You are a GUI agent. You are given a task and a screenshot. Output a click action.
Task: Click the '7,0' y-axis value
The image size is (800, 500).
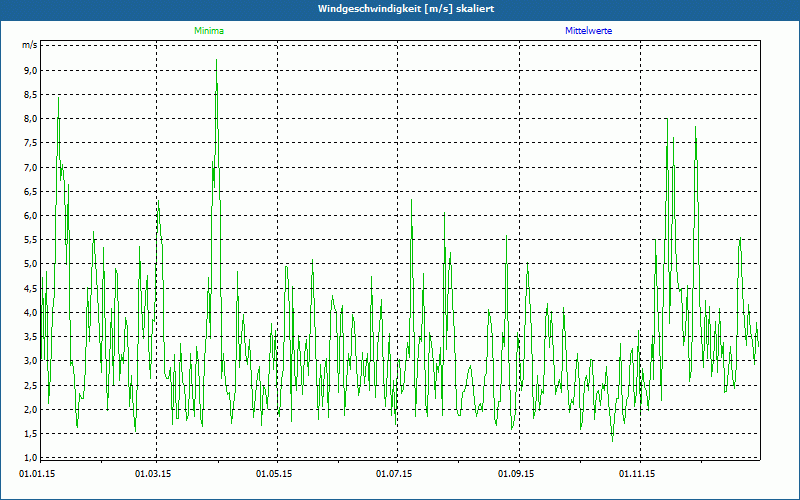tap(31, 167)
